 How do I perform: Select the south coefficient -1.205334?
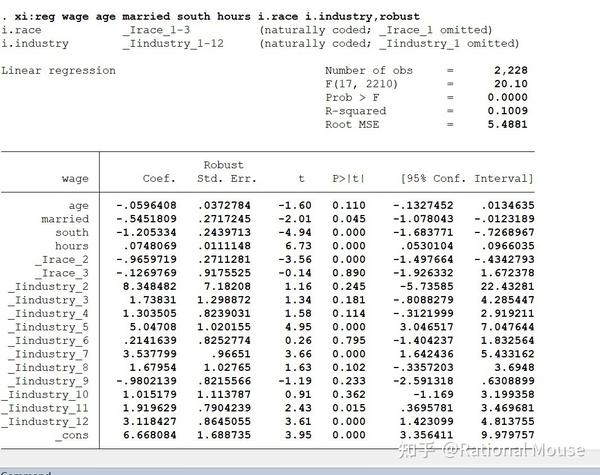point(146,232)
